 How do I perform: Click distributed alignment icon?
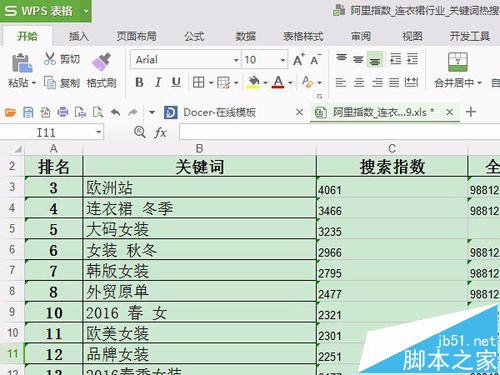[x=411, y=82]
